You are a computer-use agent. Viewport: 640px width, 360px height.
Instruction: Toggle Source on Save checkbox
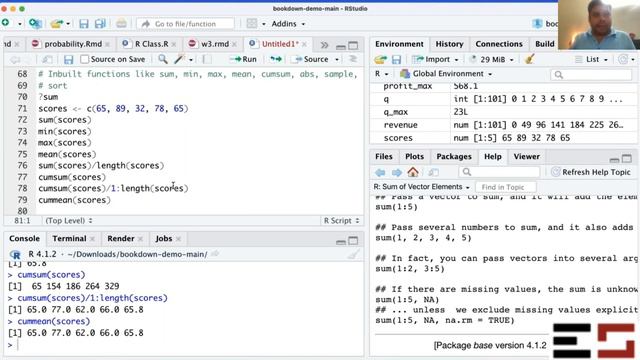point(84,59)
